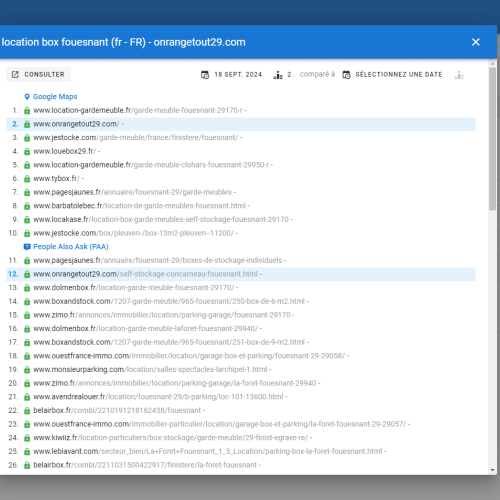Open result 17 boxandstock.com 251-box-de-9-m2
This screenshot has width=500, height=500.
[x=169, y=342]
